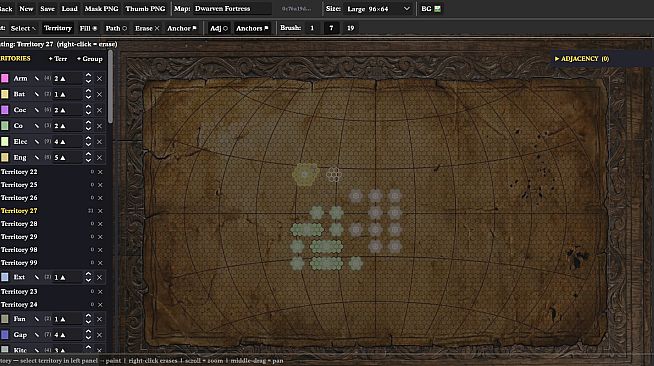Expand the ADJACENCY panel
This screenshot has height=366, width=654.
pyautogui.click(x=582, y=59)
